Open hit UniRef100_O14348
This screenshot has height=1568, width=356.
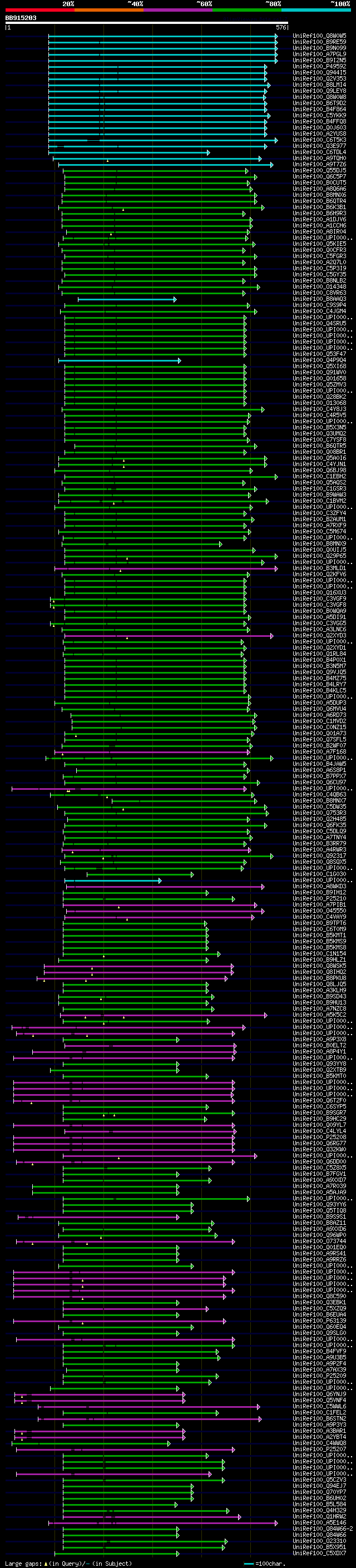pyautogui.click(x=319, y=286)
